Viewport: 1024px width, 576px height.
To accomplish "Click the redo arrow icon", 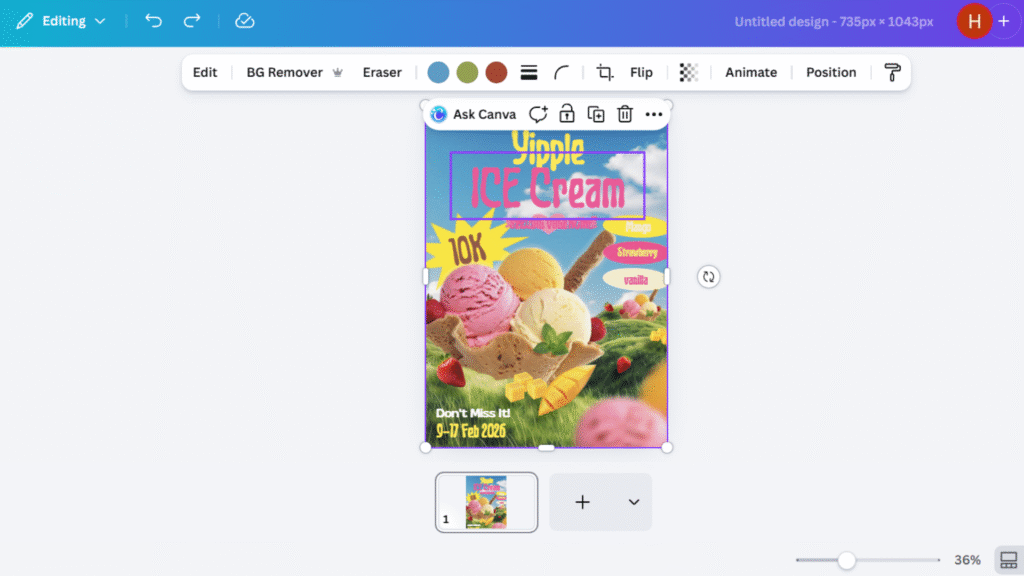I will tap(192, 21).
